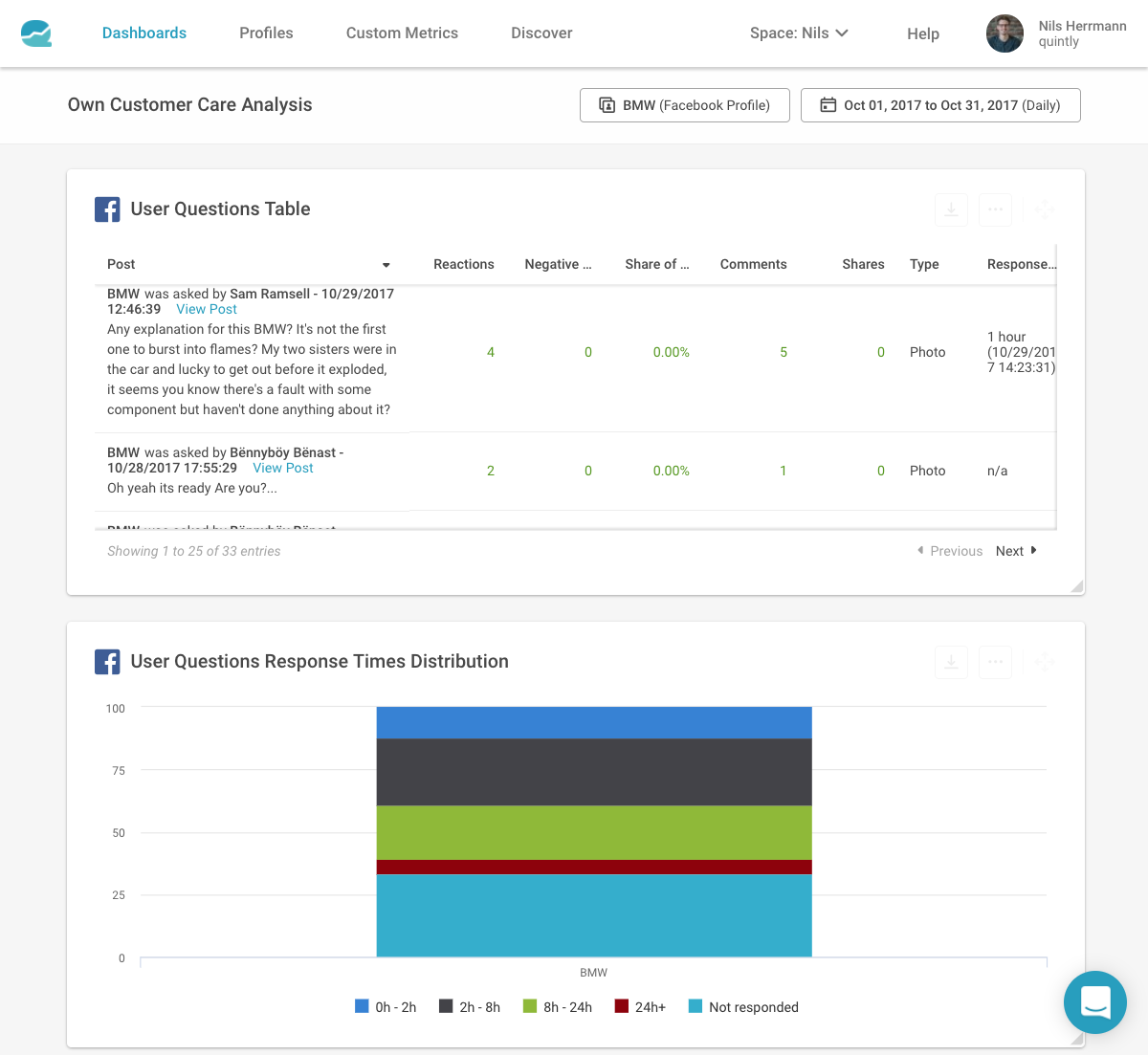Toggle the 8h - 24h legend swatch
The height and width of the screenshot is (1055, 1148).
pos(530,1006)
